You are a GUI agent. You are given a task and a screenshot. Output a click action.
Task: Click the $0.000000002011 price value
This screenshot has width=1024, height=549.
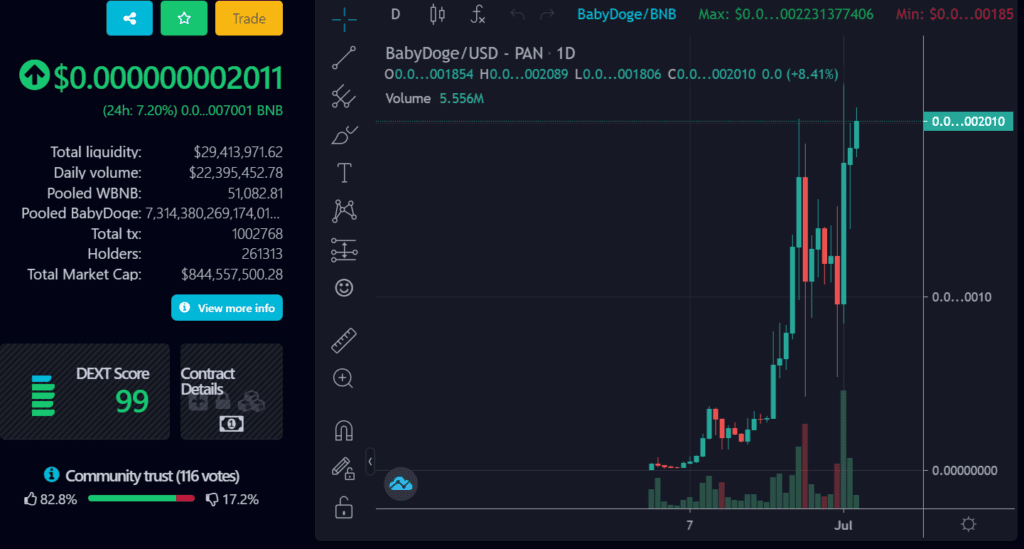[168, 78]
